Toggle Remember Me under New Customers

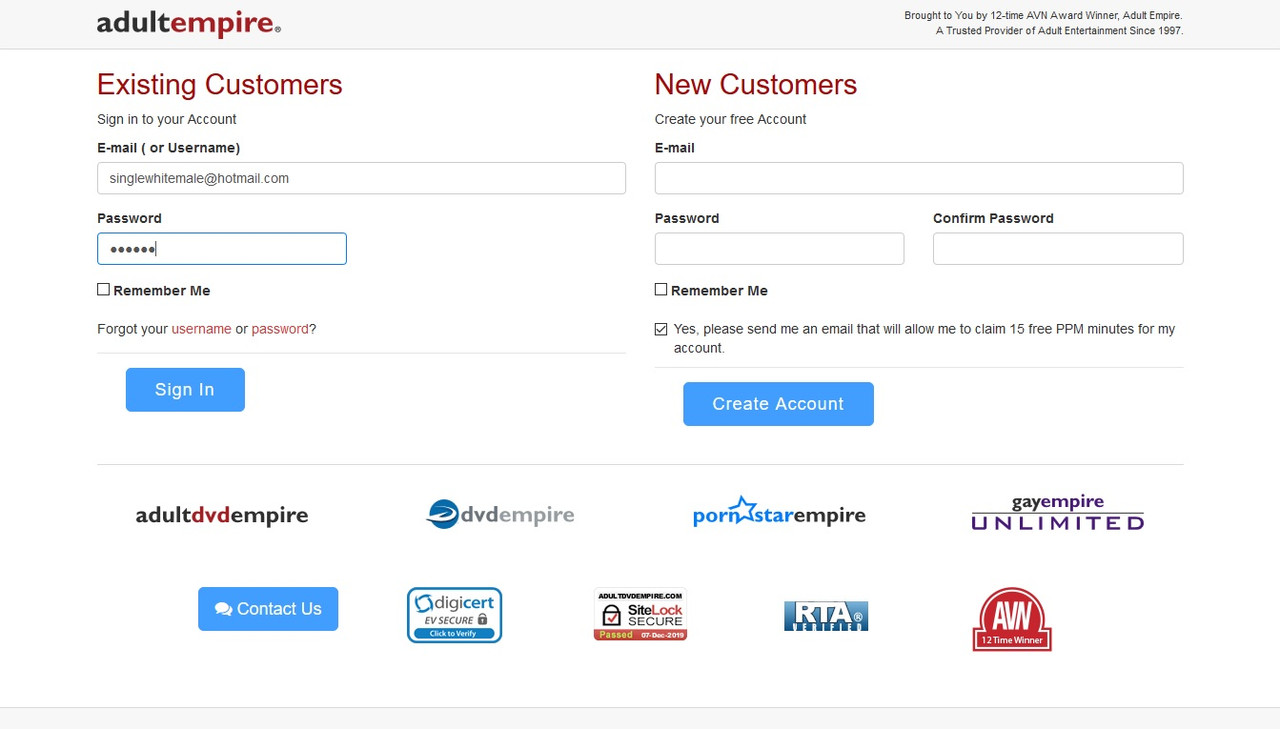[661, 290]
